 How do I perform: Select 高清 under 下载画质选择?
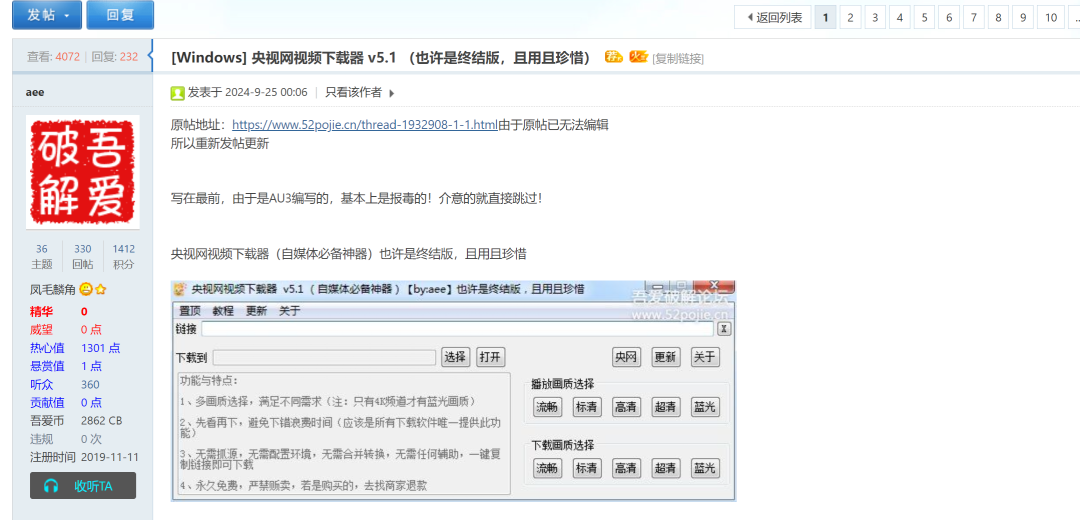point(627,468)
